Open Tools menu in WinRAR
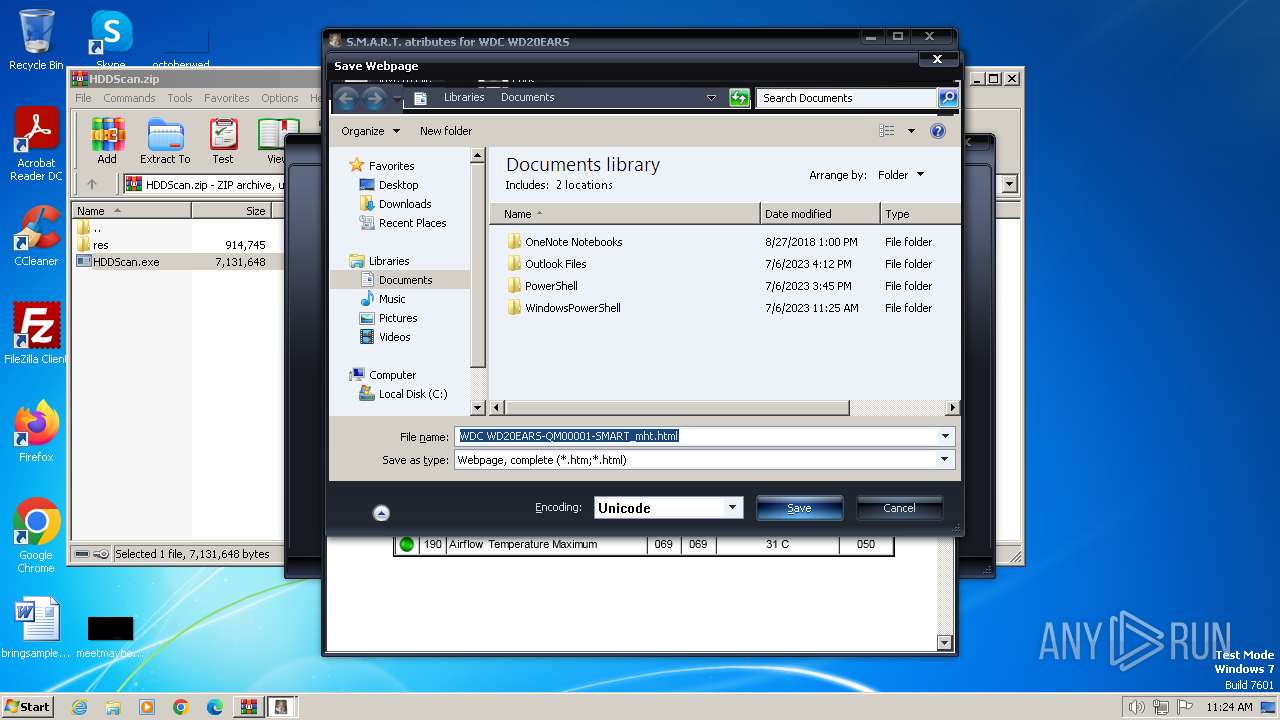The width and height of the screenshot is (1280, 720). tap(180, 98)
